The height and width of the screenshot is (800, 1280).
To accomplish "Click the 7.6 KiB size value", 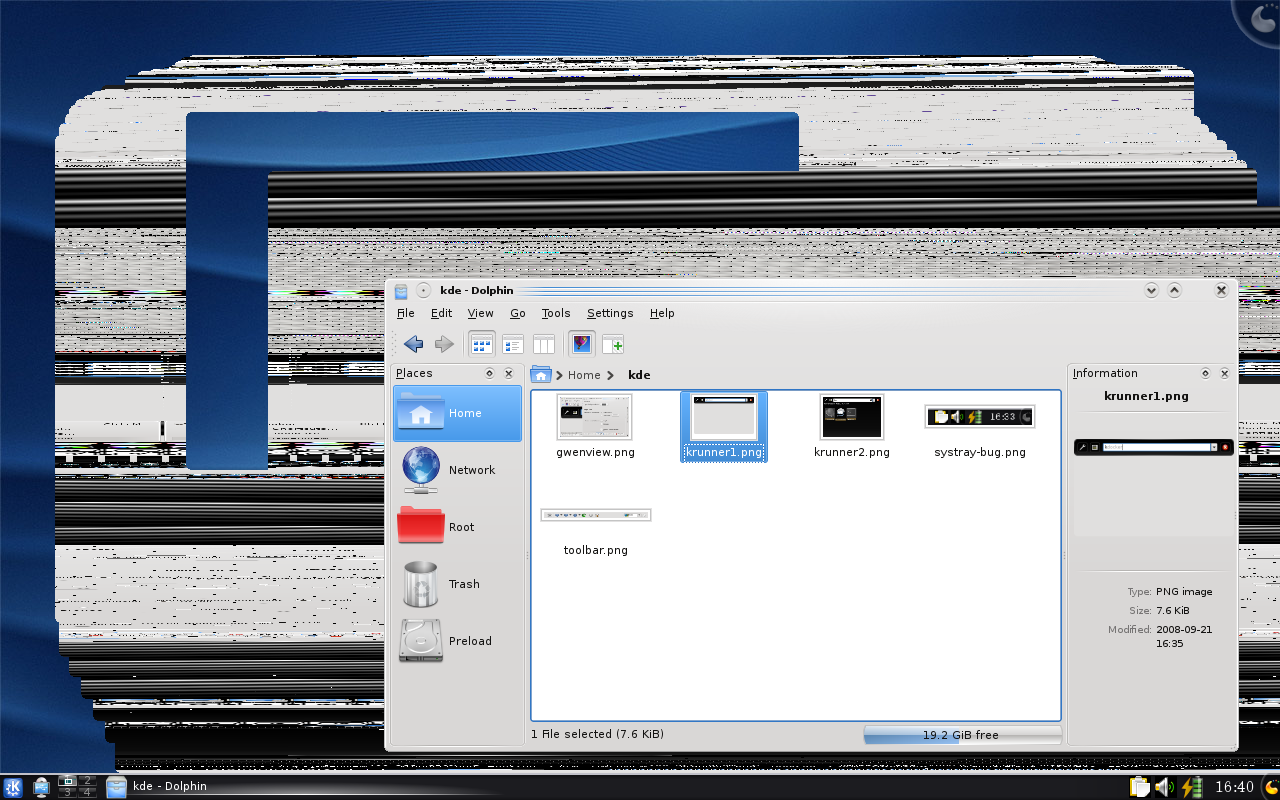I will click(x=1173, y=610).
